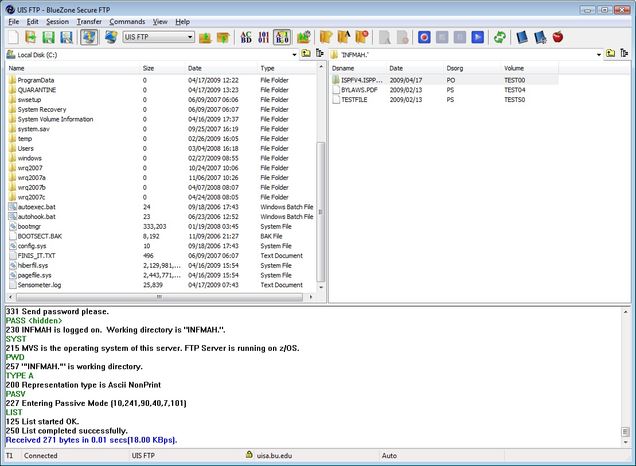636x466 pixels.
Task: Expand the remote 'INFMAH.' path dropdown
Action: click(599, 54)
